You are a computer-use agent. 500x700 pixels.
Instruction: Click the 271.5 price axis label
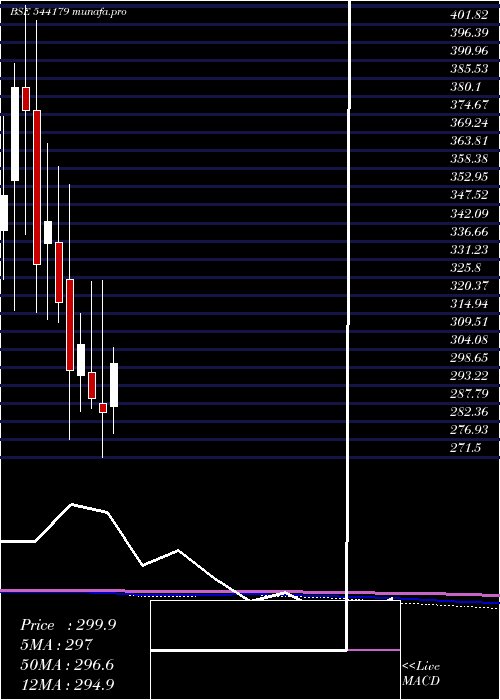(x=465, y=447)
